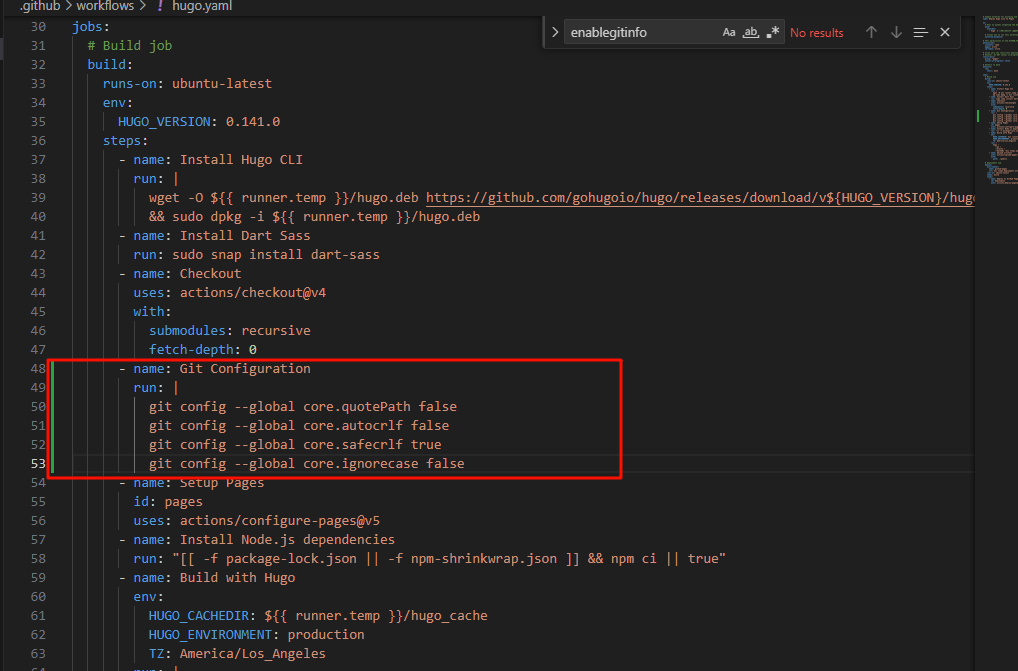Viewport: 1018px width, 671px height.
Task: Close the find widget
Action: 945,32
